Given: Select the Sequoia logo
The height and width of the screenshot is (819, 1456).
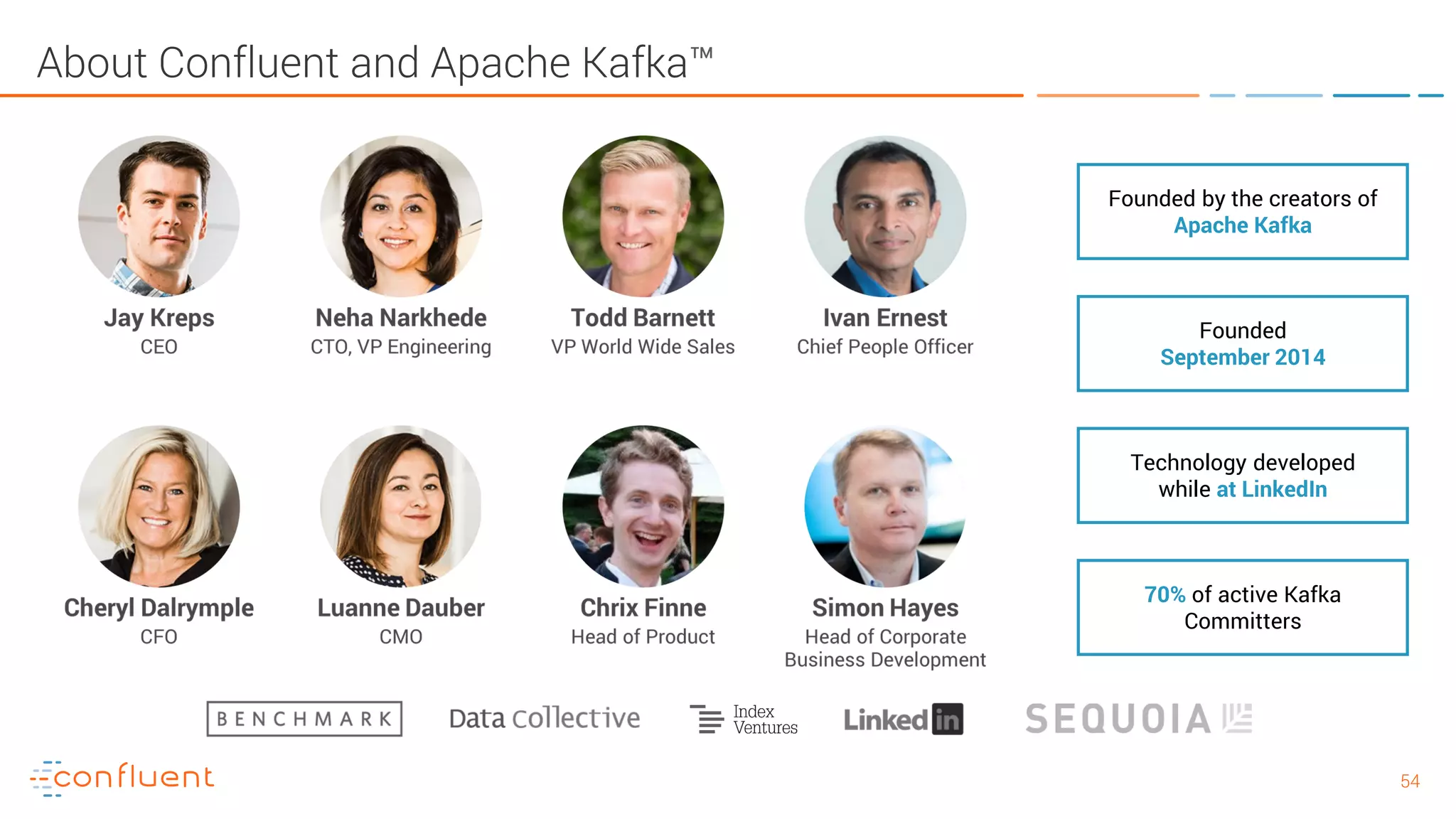Looking at the screenshot, I should click(x=1138, y=719).
